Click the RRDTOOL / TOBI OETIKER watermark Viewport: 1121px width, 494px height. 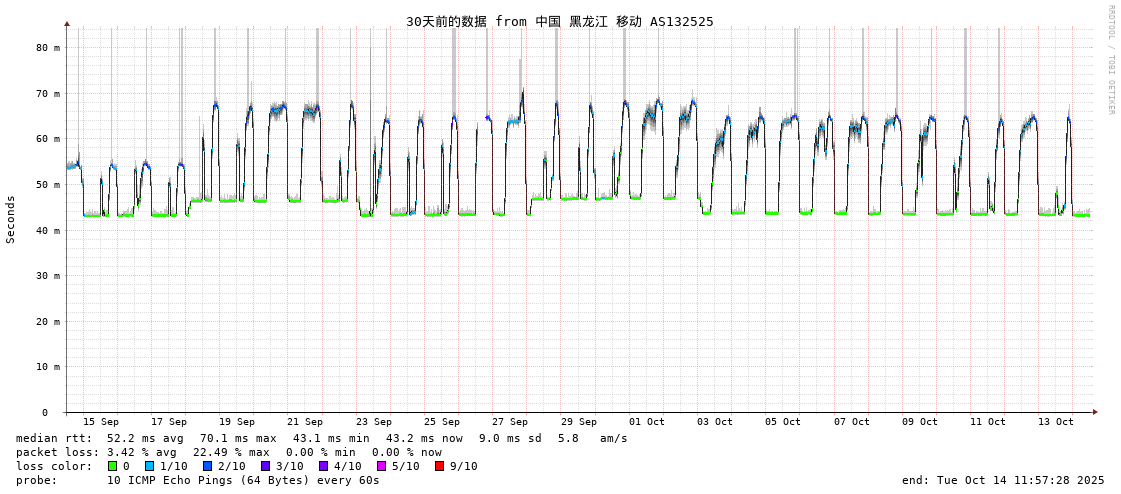[1110, 60]
